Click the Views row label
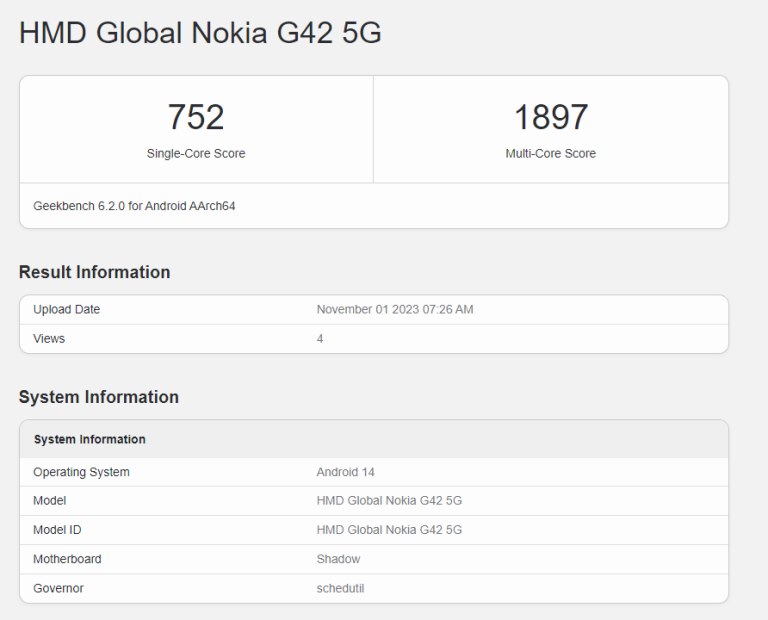Screen dimensions: 768x620 (x=49, y=338)
